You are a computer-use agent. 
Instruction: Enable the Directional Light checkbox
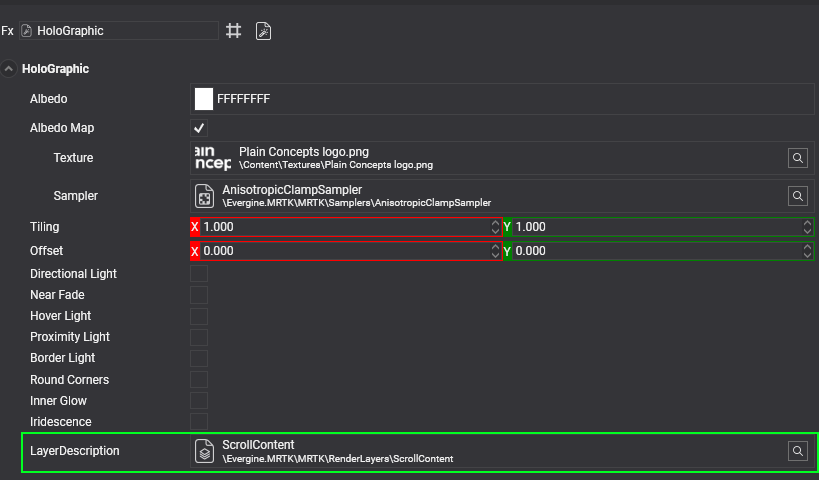coord(199,273)
